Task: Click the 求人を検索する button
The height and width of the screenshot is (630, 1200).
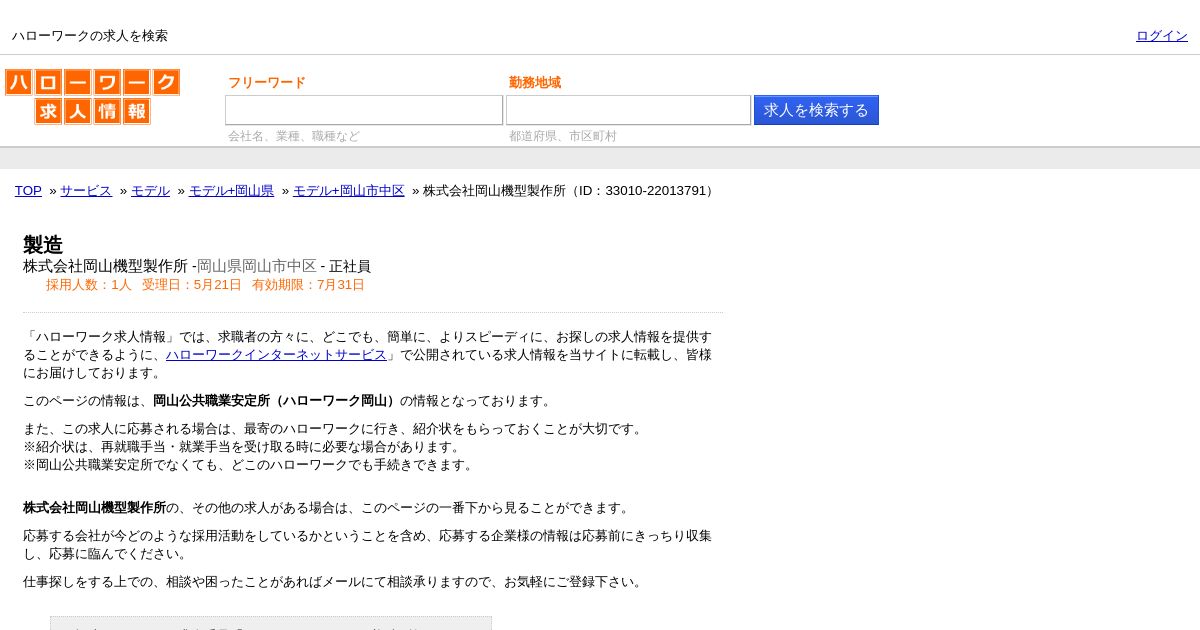Action: (816, 110)
